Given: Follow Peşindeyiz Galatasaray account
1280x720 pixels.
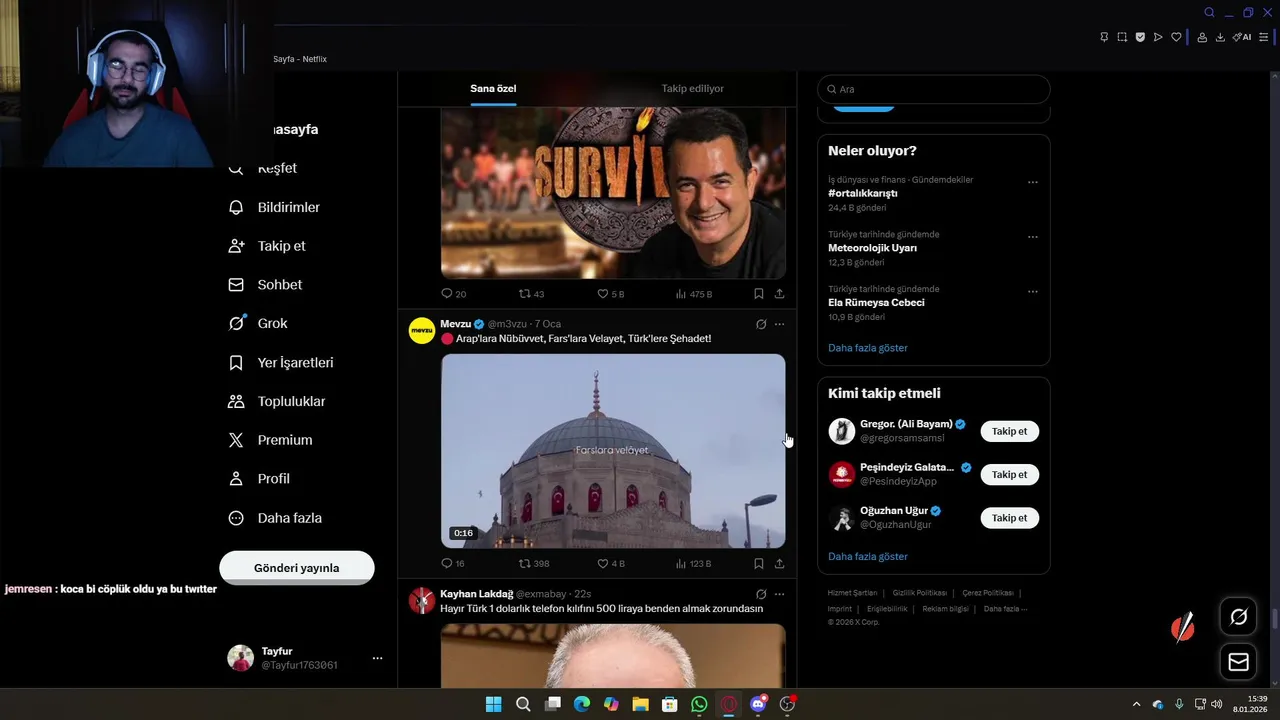Looking at the screenshot, I should point(1009,475).
